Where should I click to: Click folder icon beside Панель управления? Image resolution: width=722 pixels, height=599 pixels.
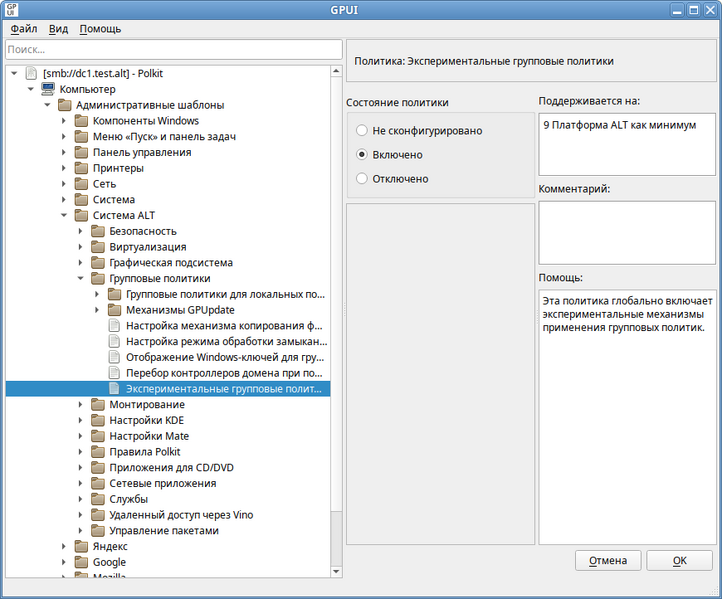(81, 152)
